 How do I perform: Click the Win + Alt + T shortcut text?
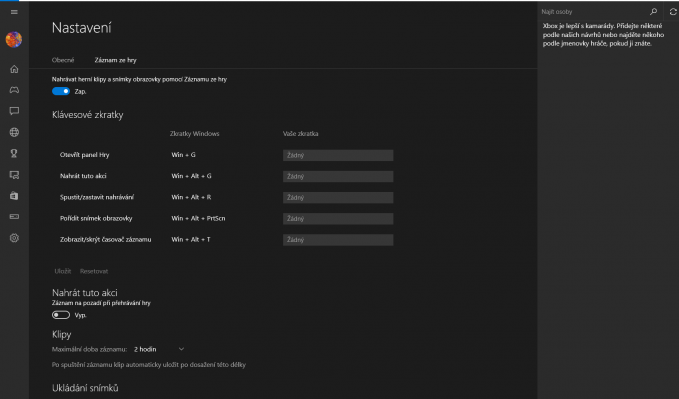tap(191, 239)
